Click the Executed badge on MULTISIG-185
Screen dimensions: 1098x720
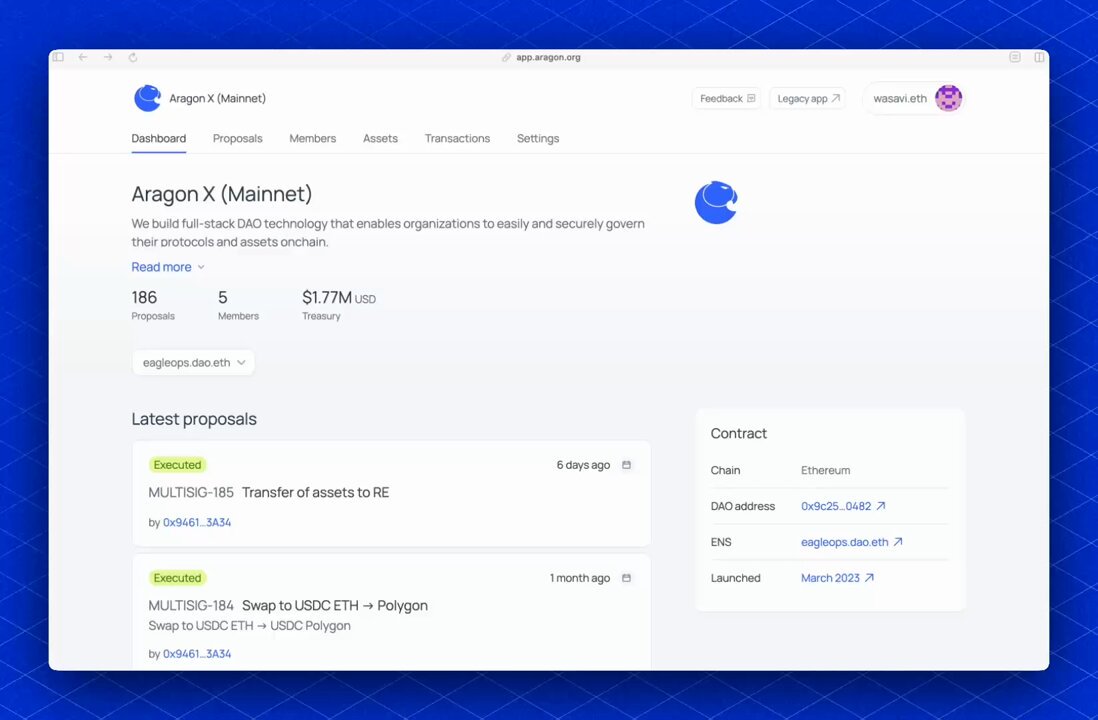(177, 465)
